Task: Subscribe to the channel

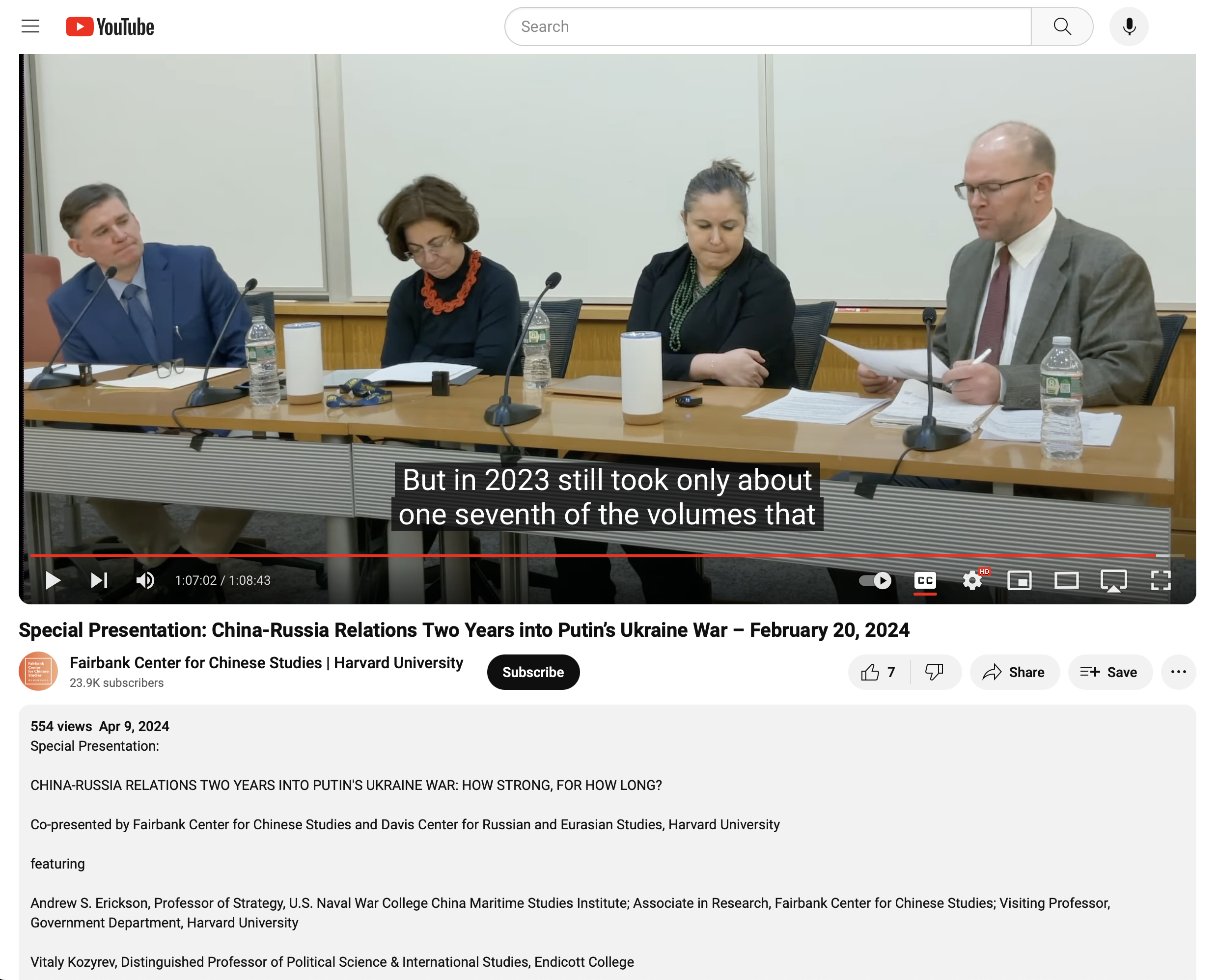Action: 533,672
